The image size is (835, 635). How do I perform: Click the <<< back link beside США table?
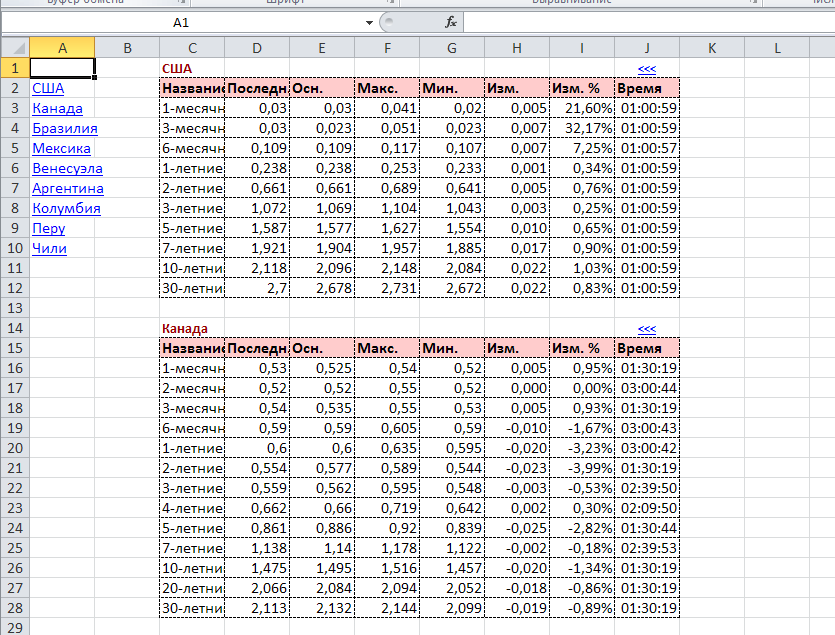[x=646, y=68]
